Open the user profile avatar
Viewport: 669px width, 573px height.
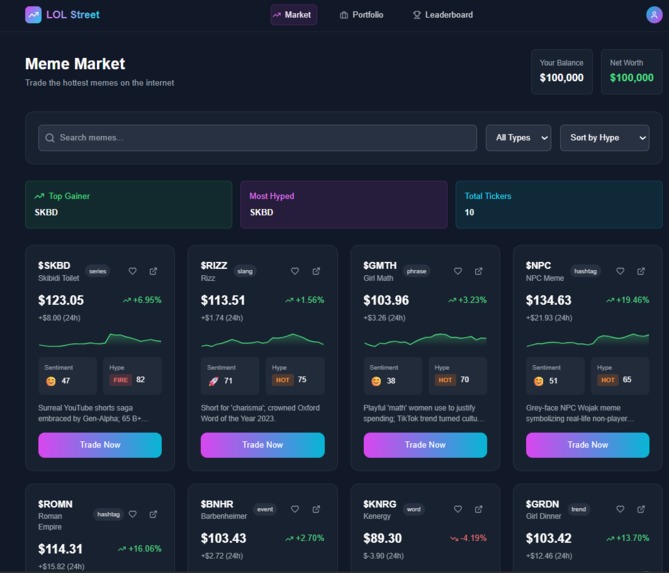tap(654, 15)
